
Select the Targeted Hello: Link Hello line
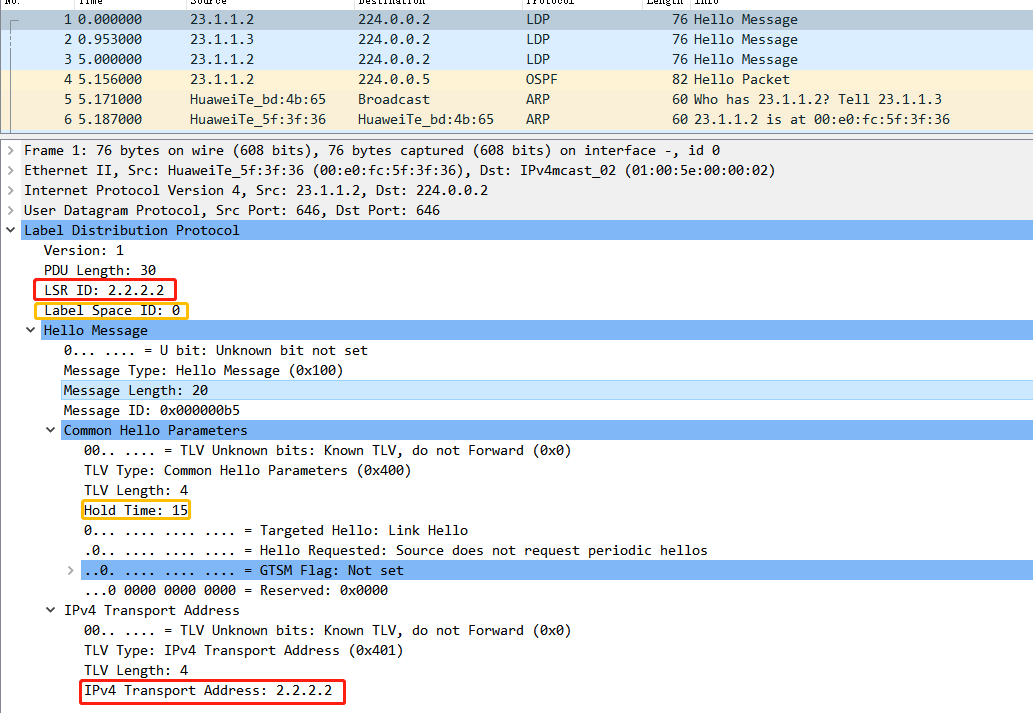(x=276, y=530)
